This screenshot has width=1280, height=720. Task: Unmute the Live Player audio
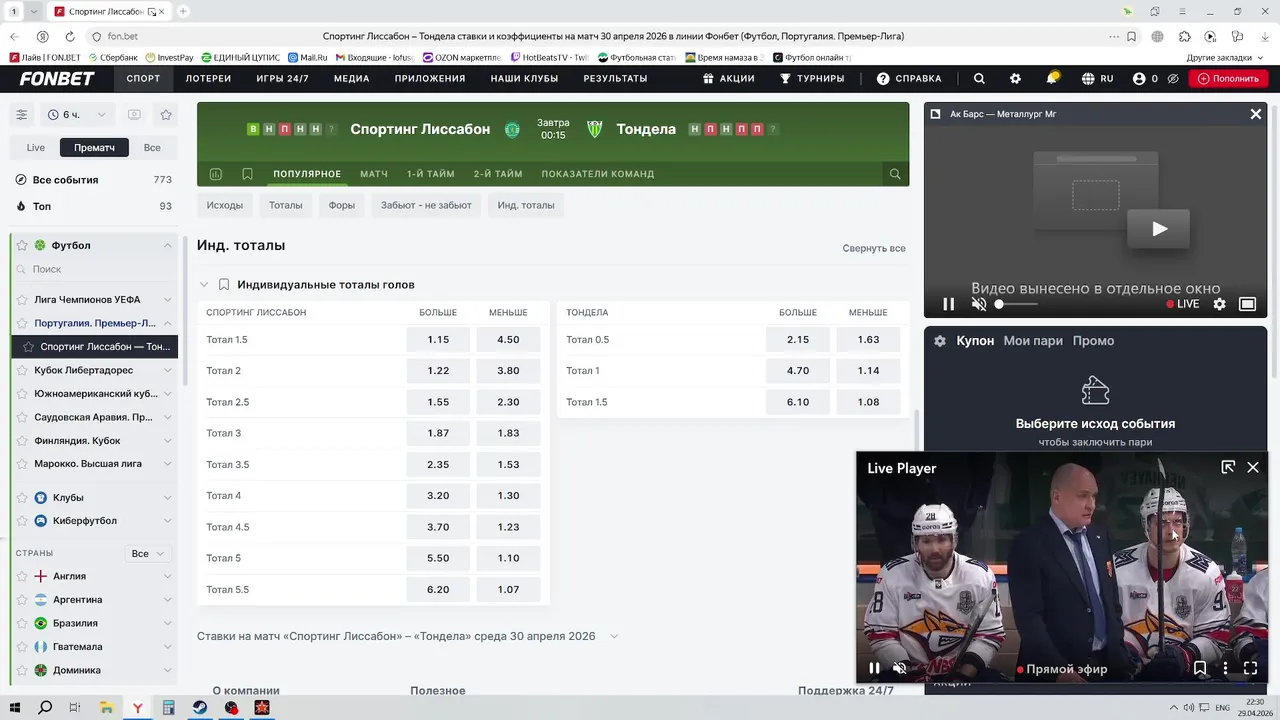coord(899,668)
